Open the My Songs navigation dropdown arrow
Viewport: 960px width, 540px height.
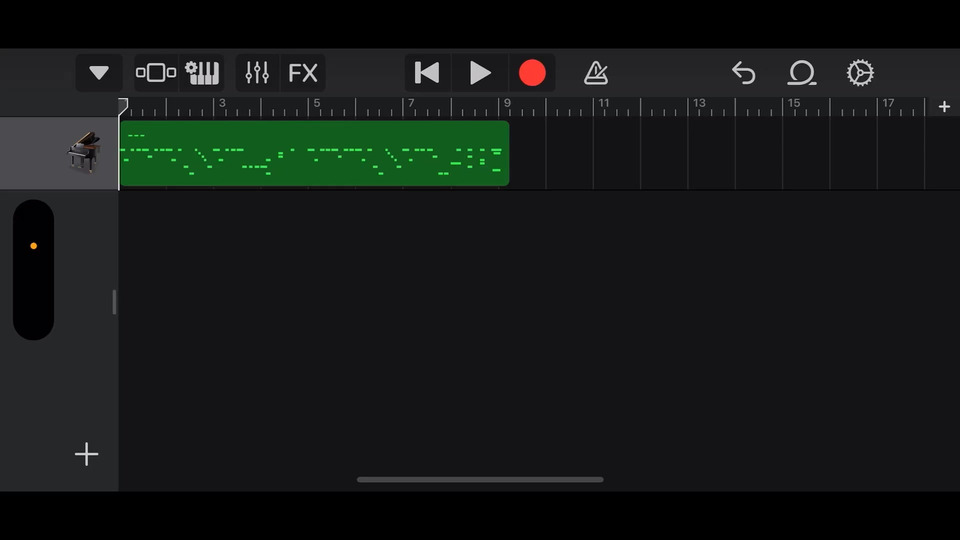tap(99, 73)
